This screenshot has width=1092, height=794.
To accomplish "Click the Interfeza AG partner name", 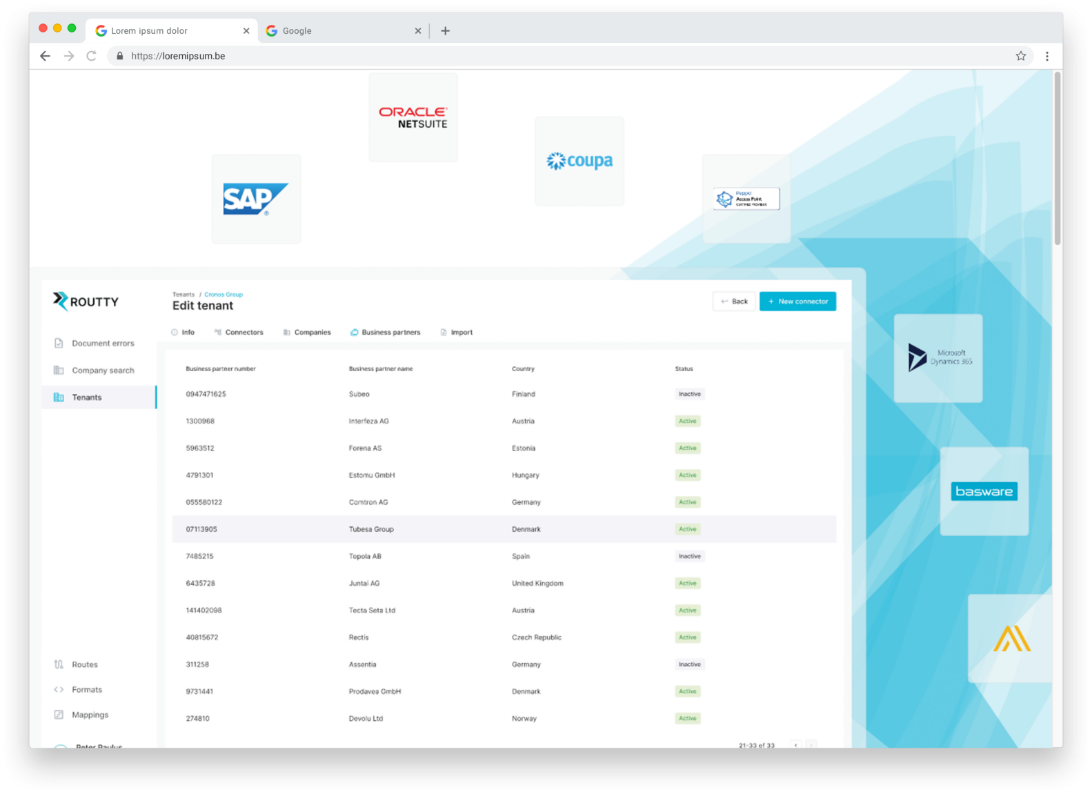I will click(369, 421).
